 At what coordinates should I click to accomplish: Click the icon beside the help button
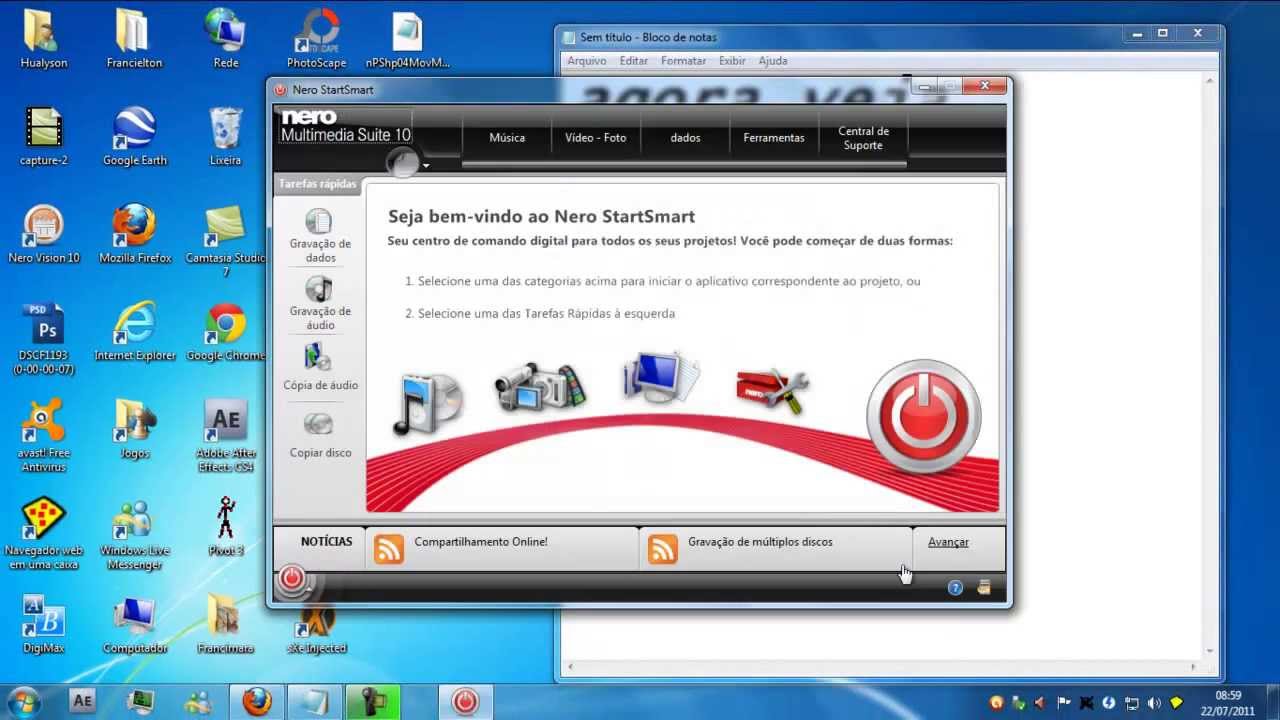984,588
